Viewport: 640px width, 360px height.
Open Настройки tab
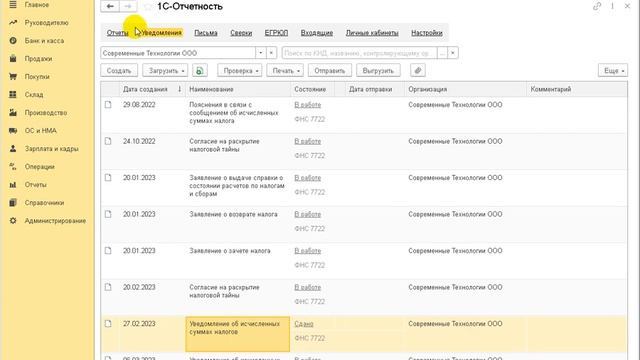[x=427, y=33]
